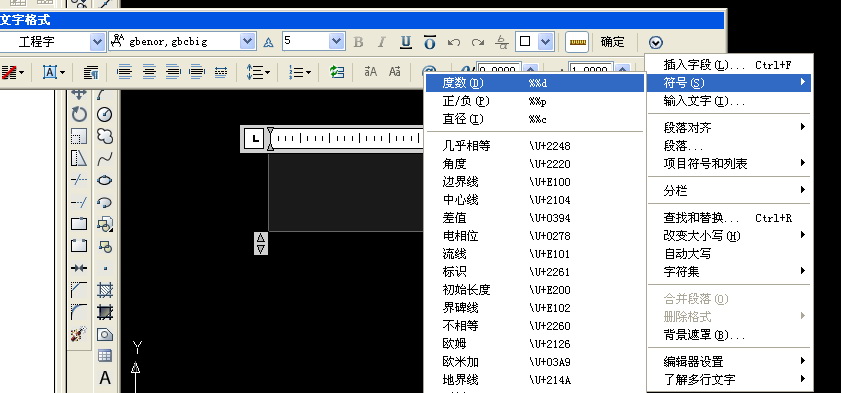The height and width of the screenshot is (393, 841).
Task: Toggle the ruler display button
Action: point(578,42)
